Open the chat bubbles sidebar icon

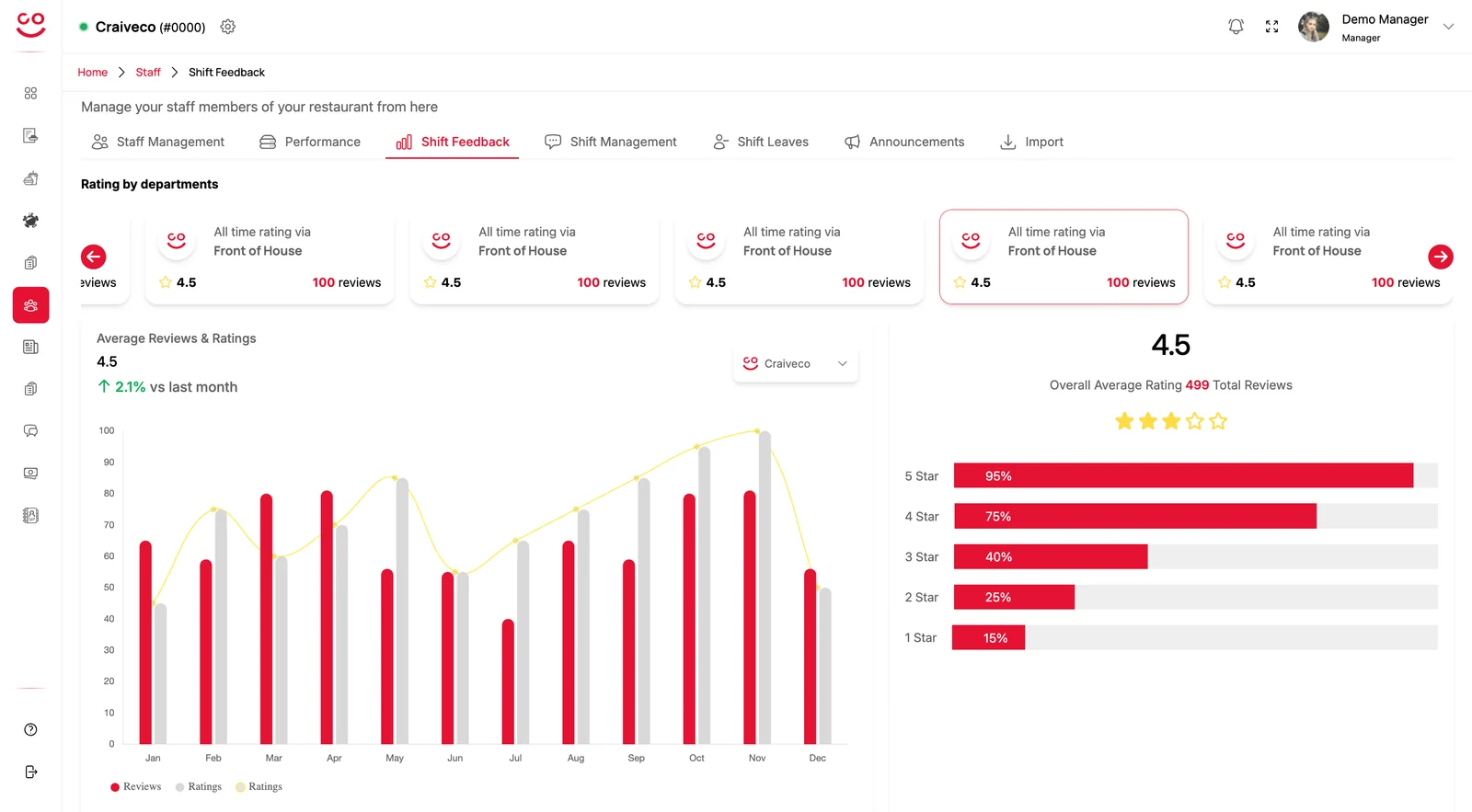tap(30, 431)
